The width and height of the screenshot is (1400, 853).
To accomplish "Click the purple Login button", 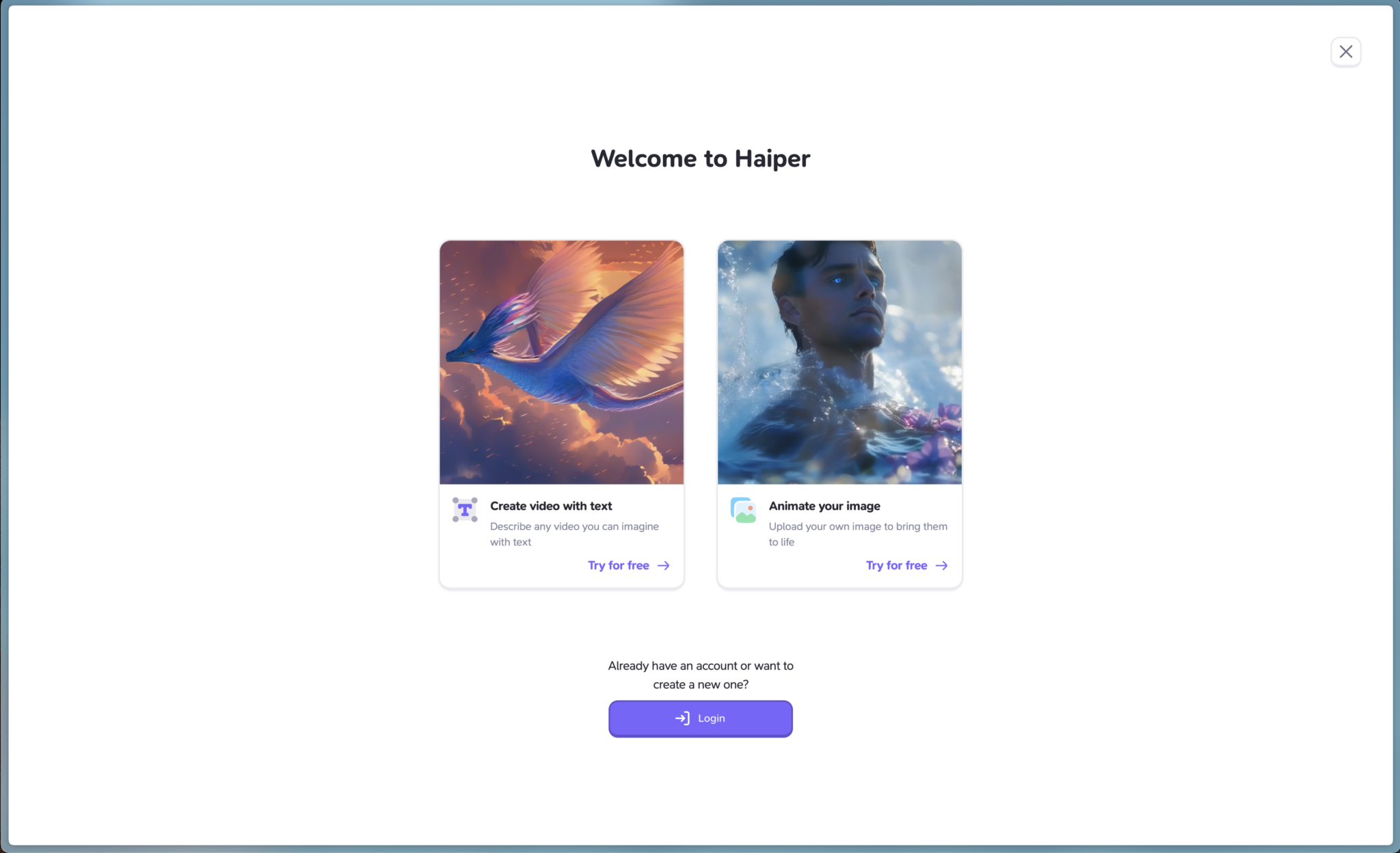I will tap(700, 718).
